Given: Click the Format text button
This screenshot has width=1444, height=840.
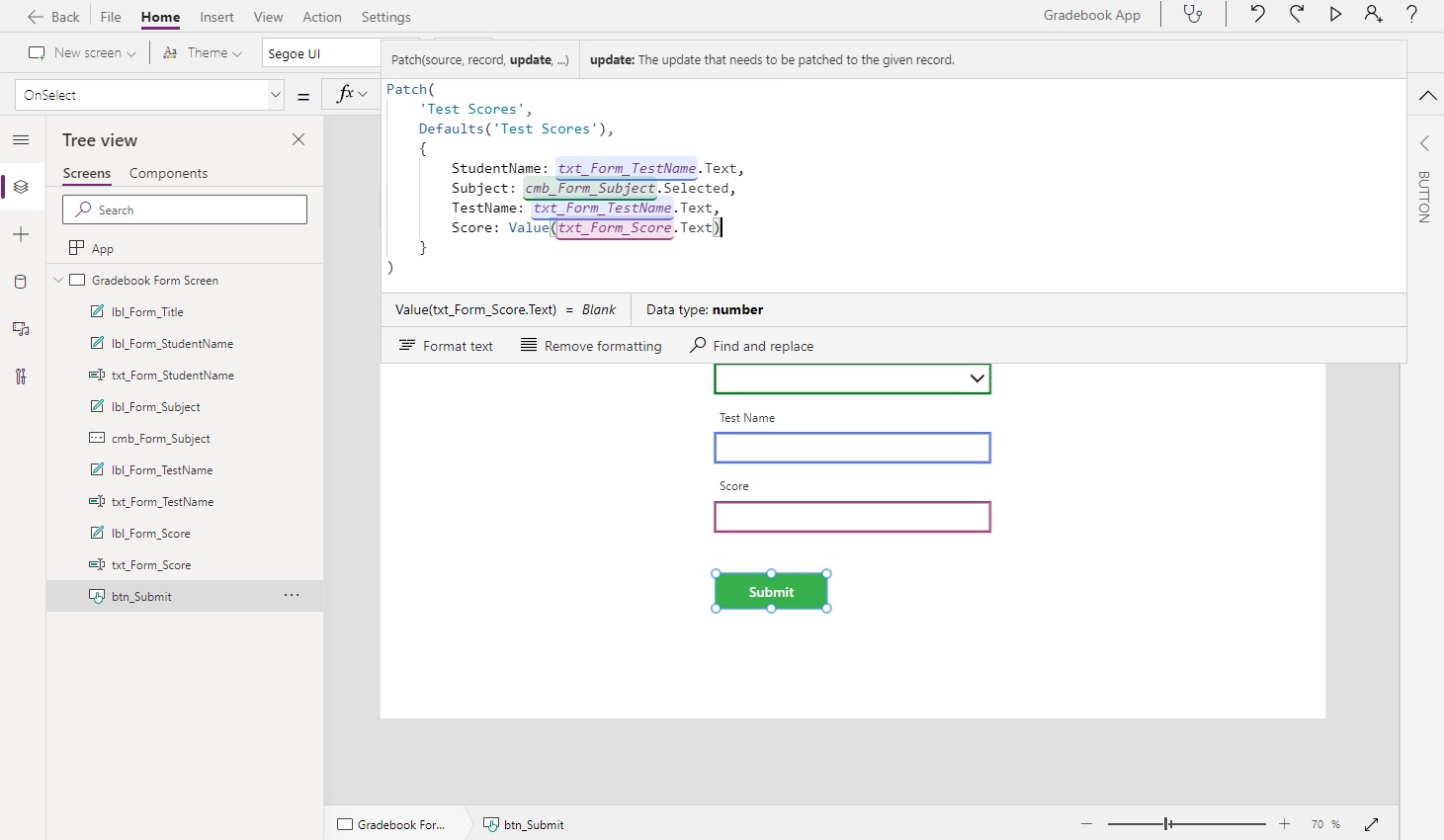Looking at the screenshot, I should coord(446,345).
